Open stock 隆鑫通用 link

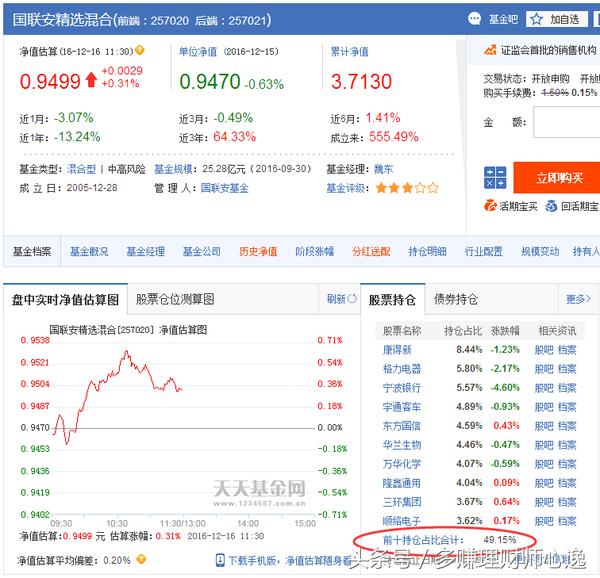coord(402,483)
